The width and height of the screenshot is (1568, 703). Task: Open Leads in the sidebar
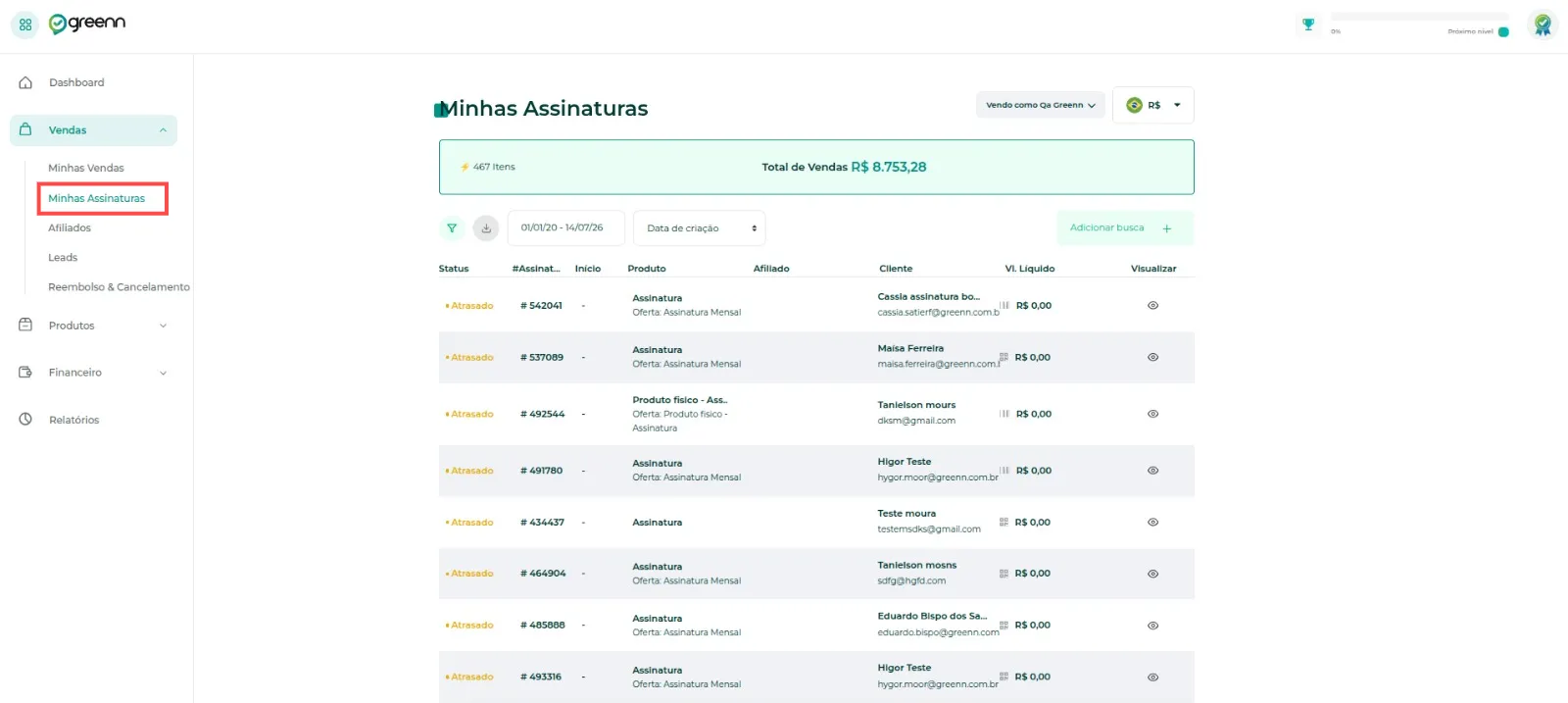point(63,257)
